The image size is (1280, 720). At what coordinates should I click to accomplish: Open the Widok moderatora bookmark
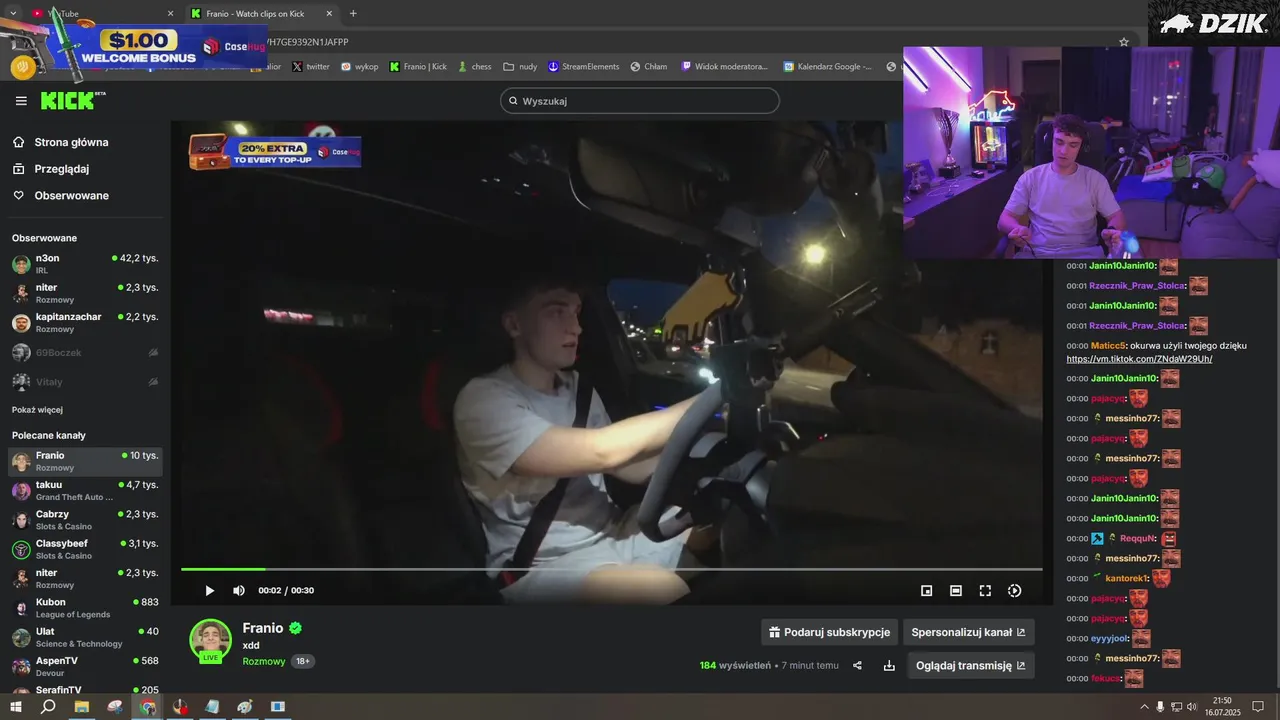coord(725,67)
